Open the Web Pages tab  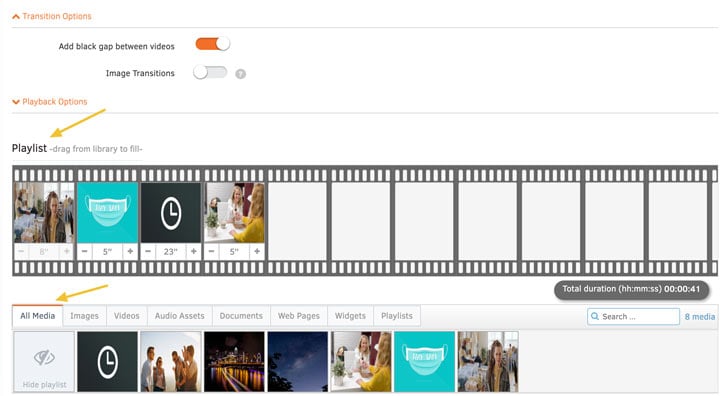299,316
